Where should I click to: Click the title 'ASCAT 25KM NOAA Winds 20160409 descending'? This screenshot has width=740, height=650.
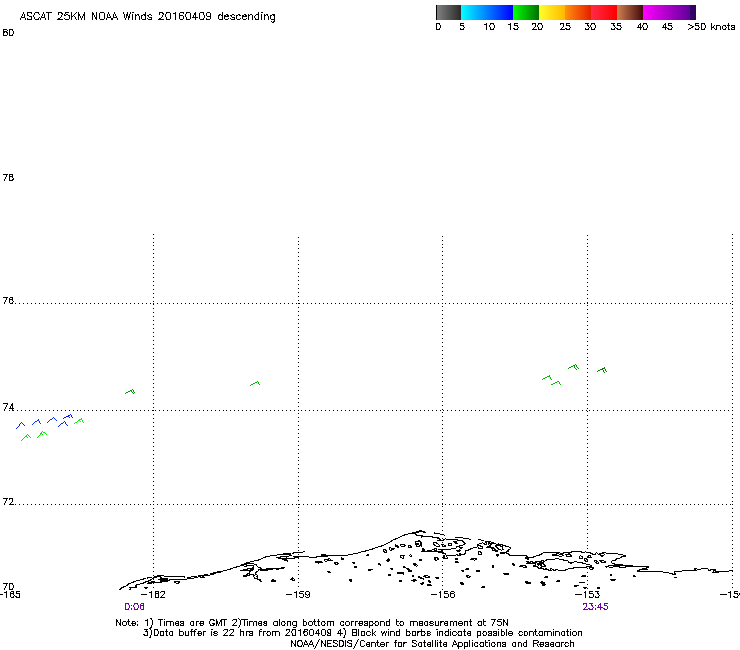(x=147, y=17)
